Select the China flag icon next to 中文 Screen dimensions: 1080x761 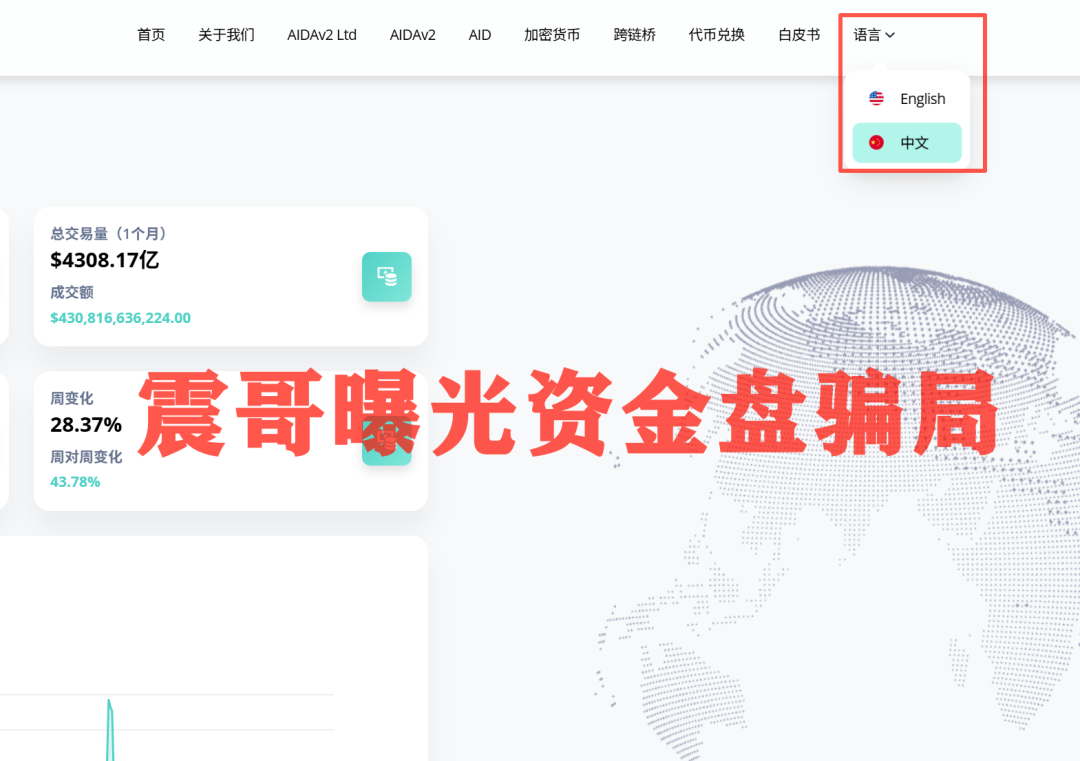point(875,142)
